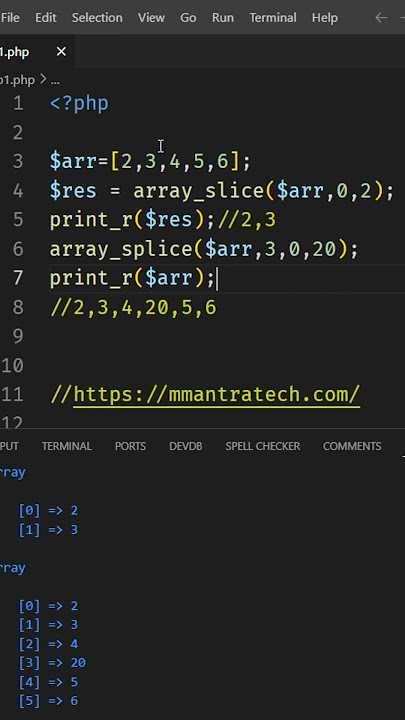Open the Go menu
The image size is (405, 720).
point(188,18)
